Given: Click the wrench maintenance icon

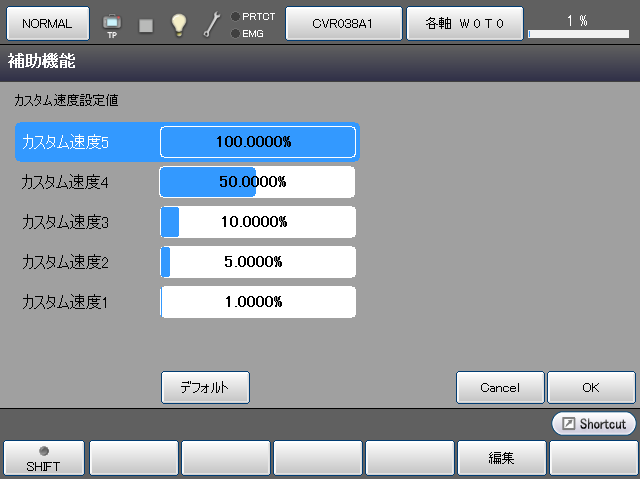Looking at the screenshot, I should [x=212, y=23].
